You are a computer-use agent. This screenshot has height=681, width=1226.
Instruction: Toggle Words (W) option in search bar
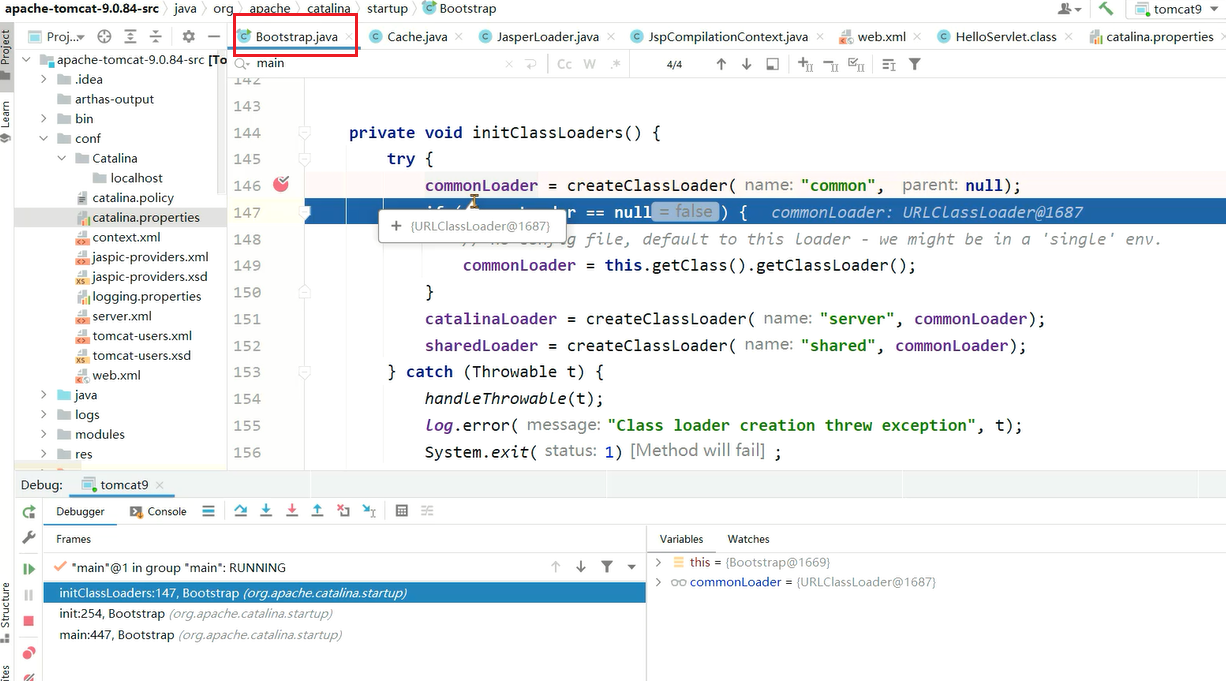(x=589, y=64)
